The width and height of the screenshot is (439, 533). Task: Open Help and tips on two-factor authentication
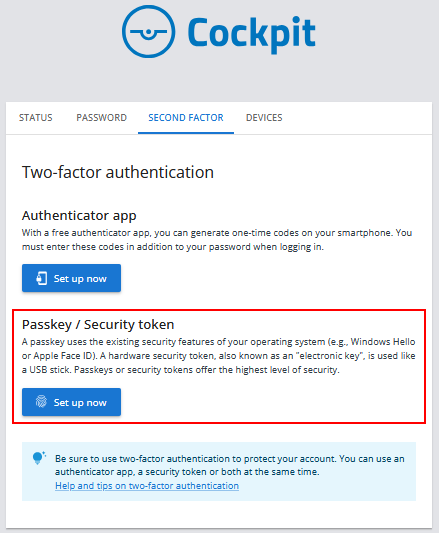point(147,486)
